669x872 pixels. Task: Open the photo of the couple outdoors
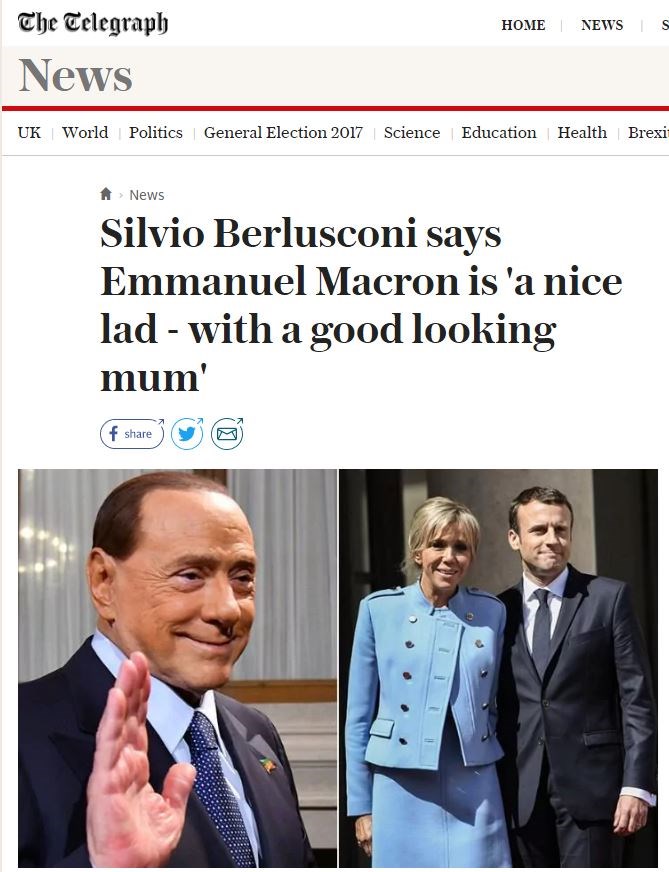(498, 668)
